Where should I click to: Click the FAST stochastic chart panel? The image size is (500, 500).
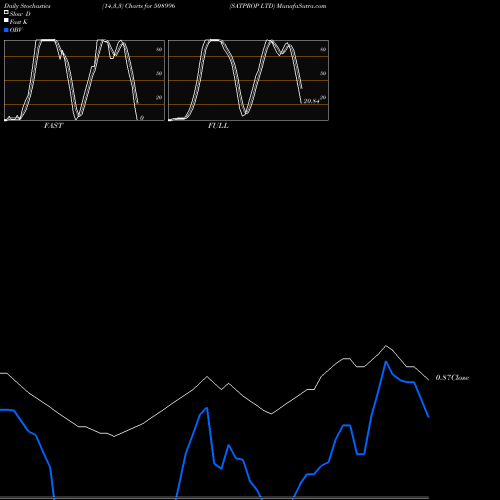[84, 80]
